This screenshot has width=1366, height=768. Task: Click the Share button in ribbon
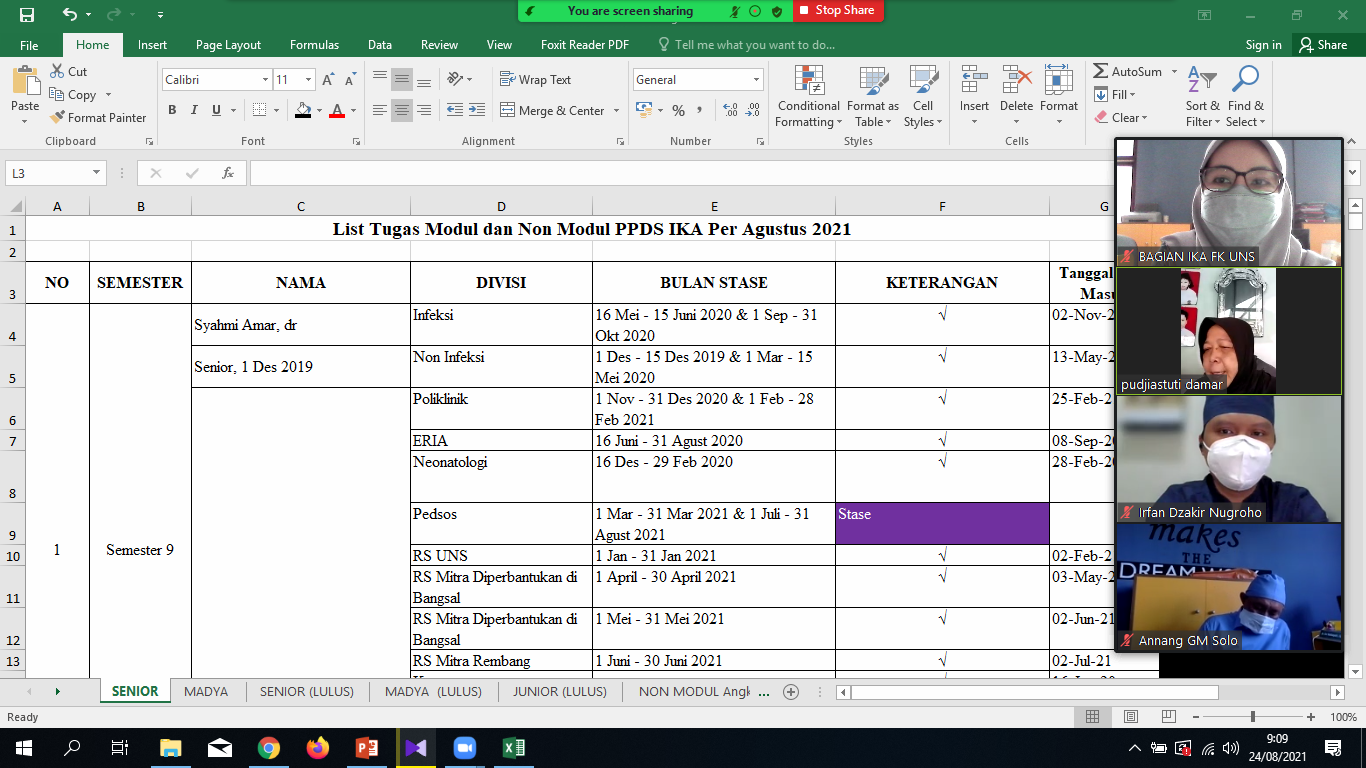(x=1322, y=45)
